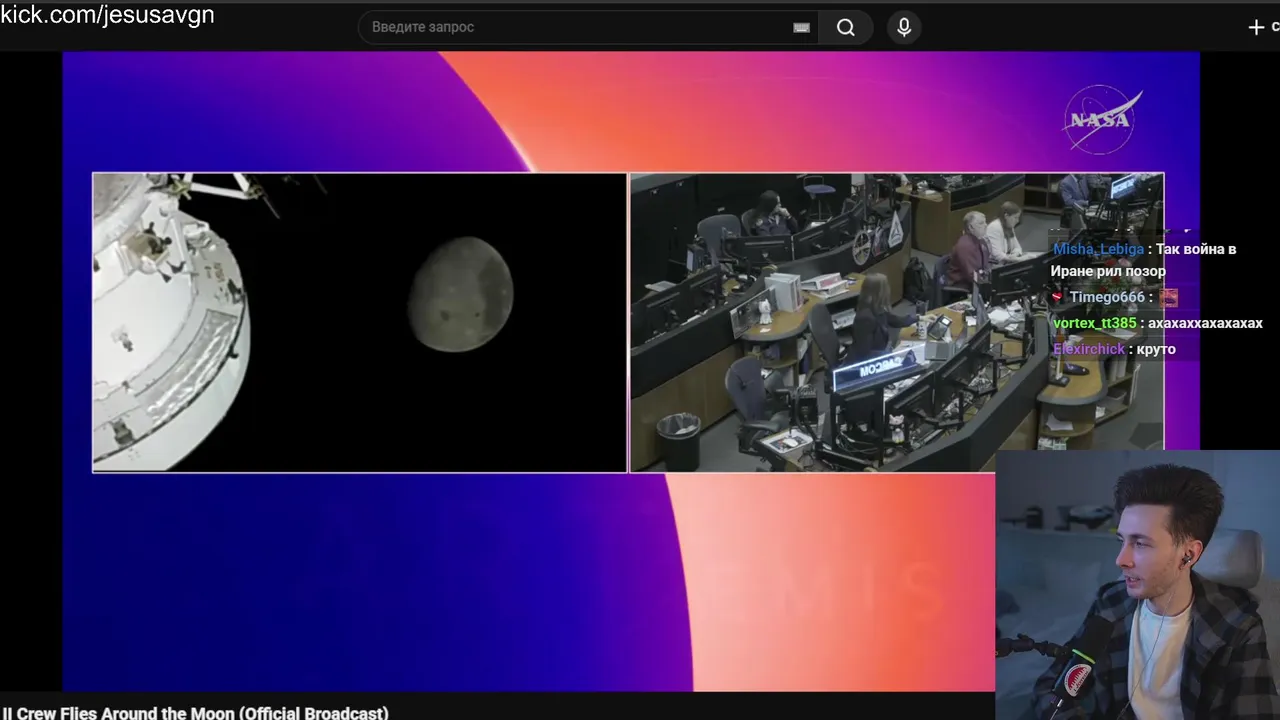
Task: Click the kick.com/jesusavgn watermark text
Action: coord(107,14)
